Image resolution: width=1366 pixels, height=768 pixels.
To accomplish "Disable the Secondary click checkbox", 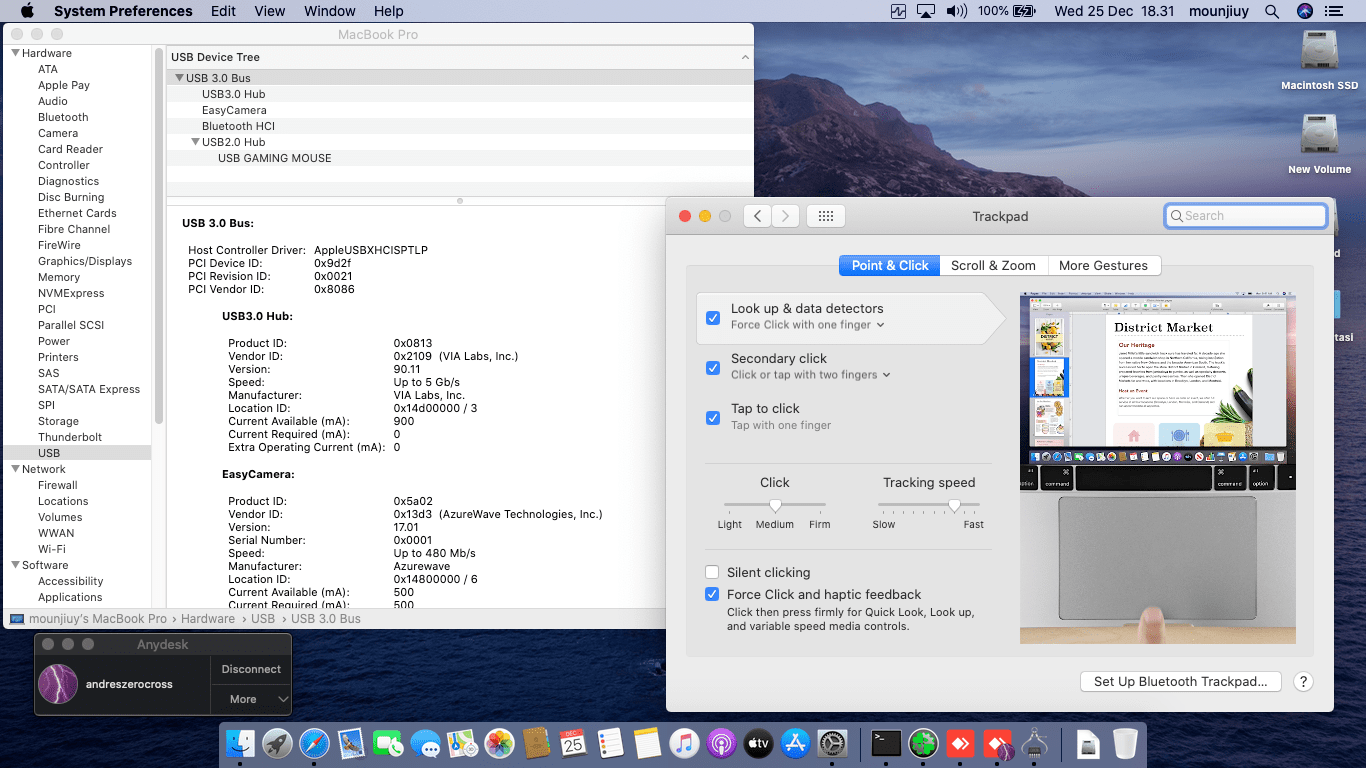I will click(713, 368).
